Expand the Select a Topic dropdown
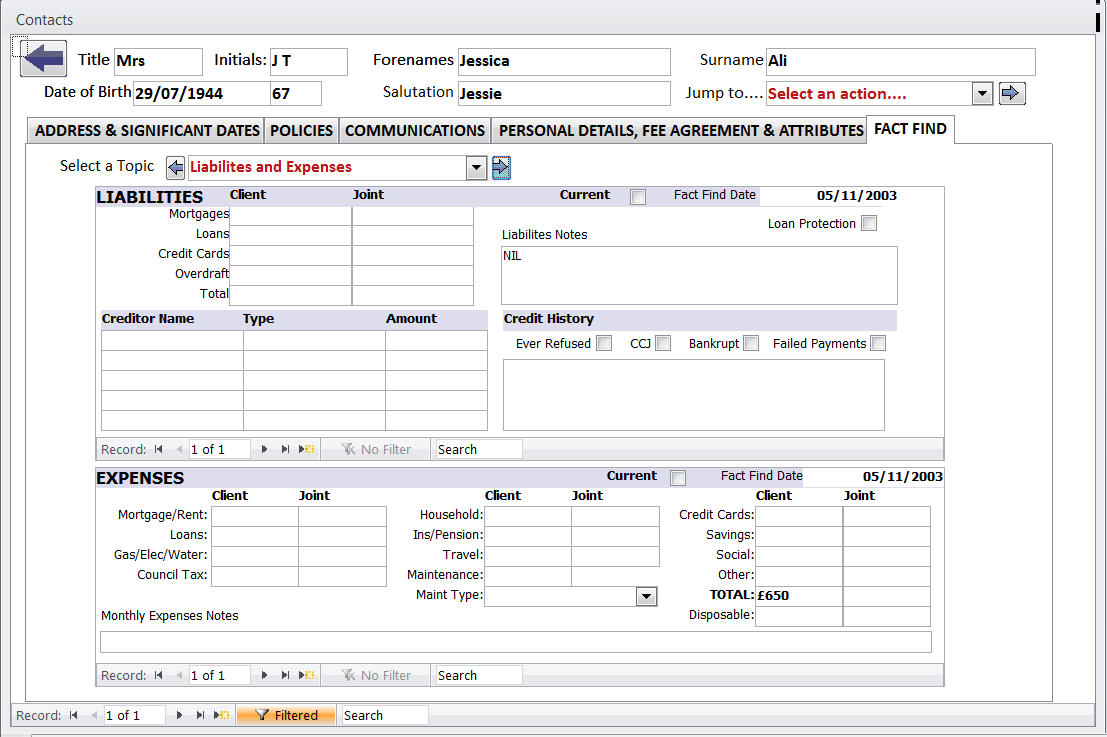 [477, 167]
